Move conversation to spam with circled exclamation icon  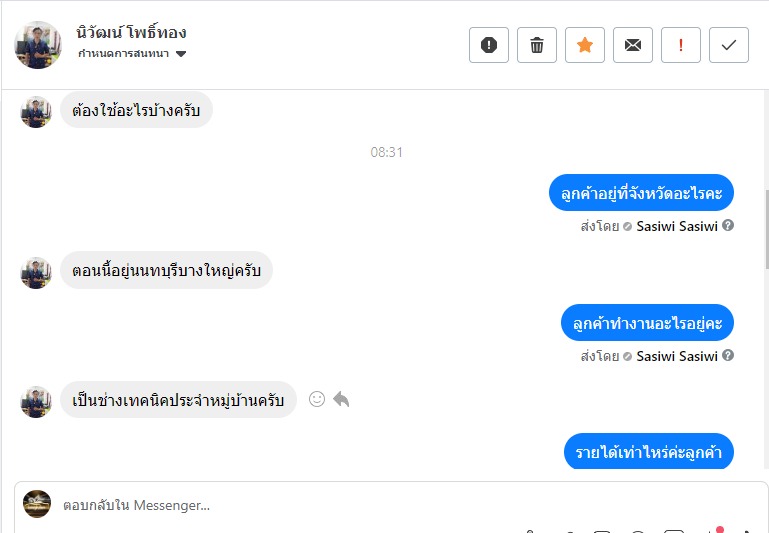[489, 45]
